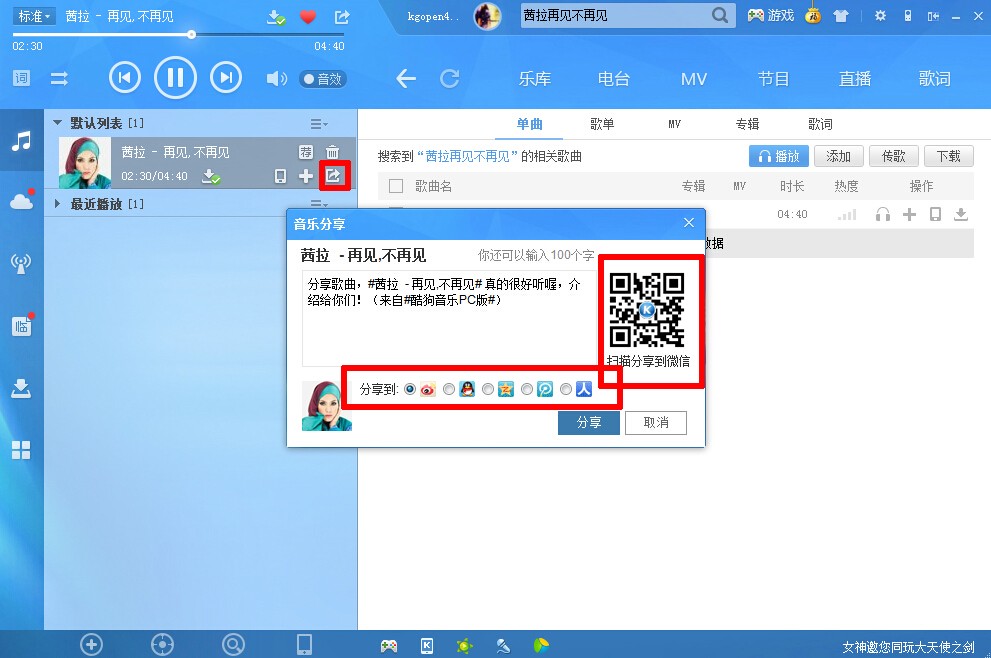Click into the share message text box

tap(450, 319)
